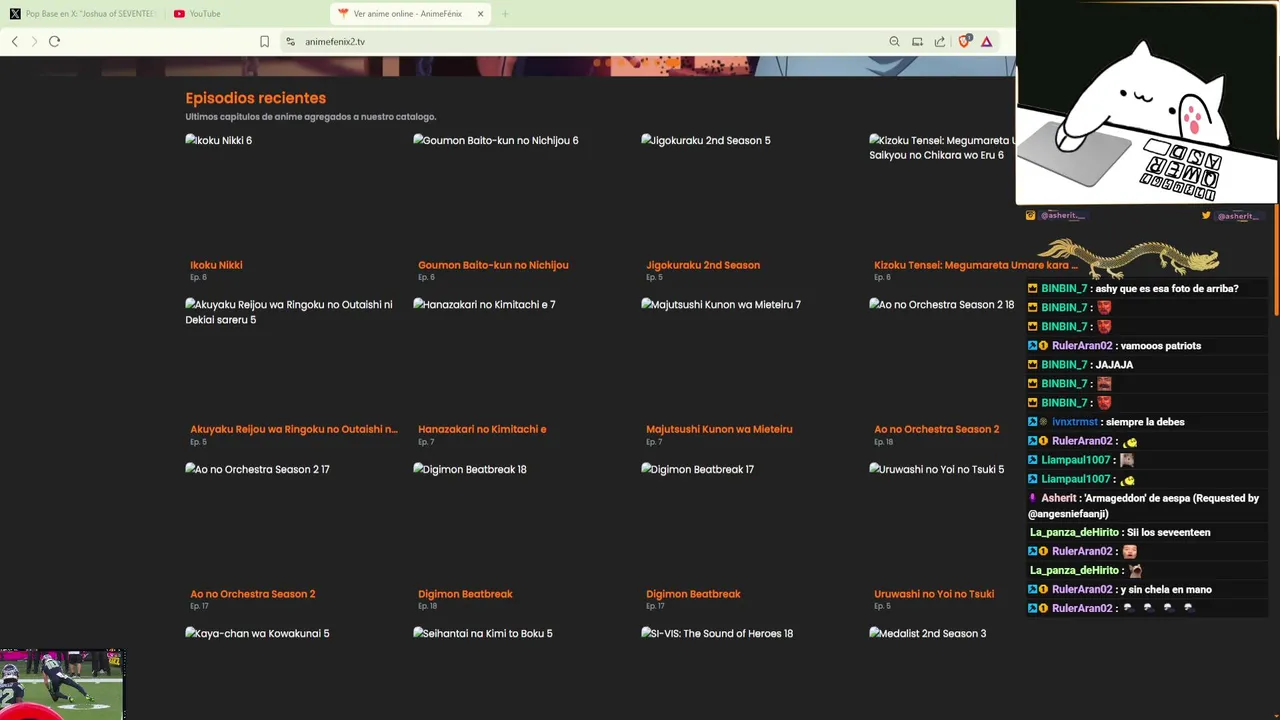
Task: Open Ao no Orchestra Season 2 18 thumbnail
Action: [x=942, y=356]
